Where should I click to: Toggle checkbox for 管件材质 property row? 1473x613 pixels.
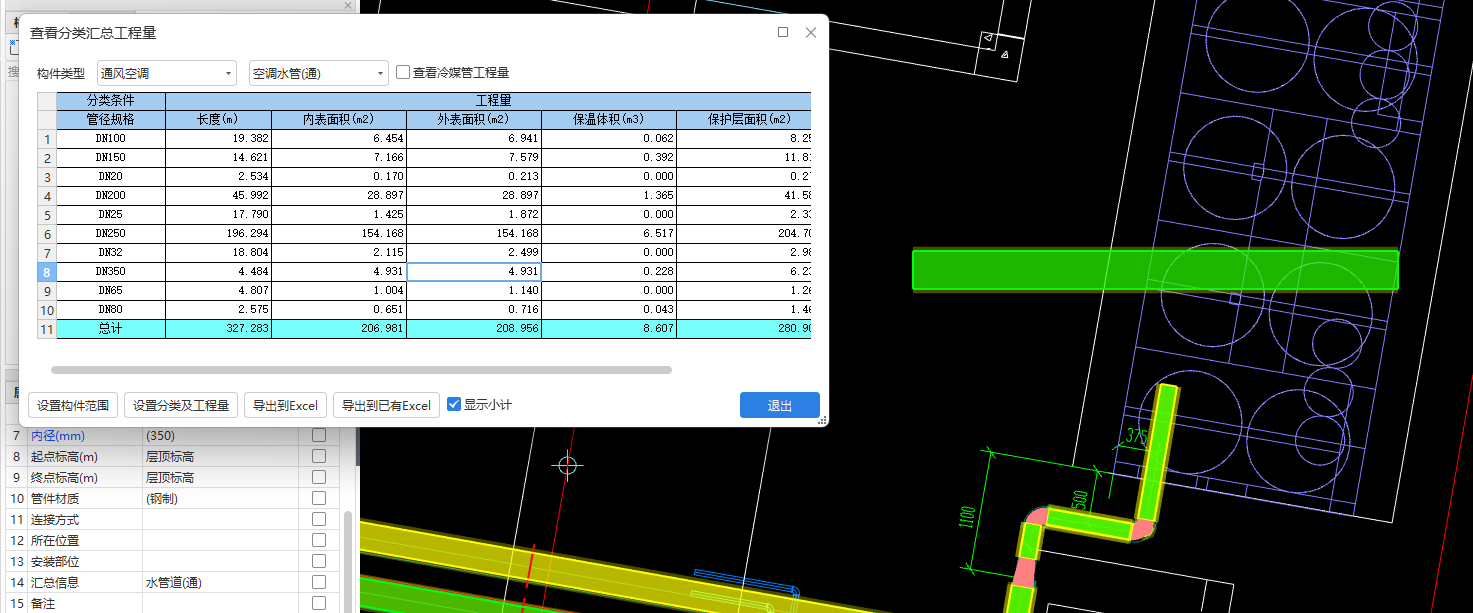(319, 498)
